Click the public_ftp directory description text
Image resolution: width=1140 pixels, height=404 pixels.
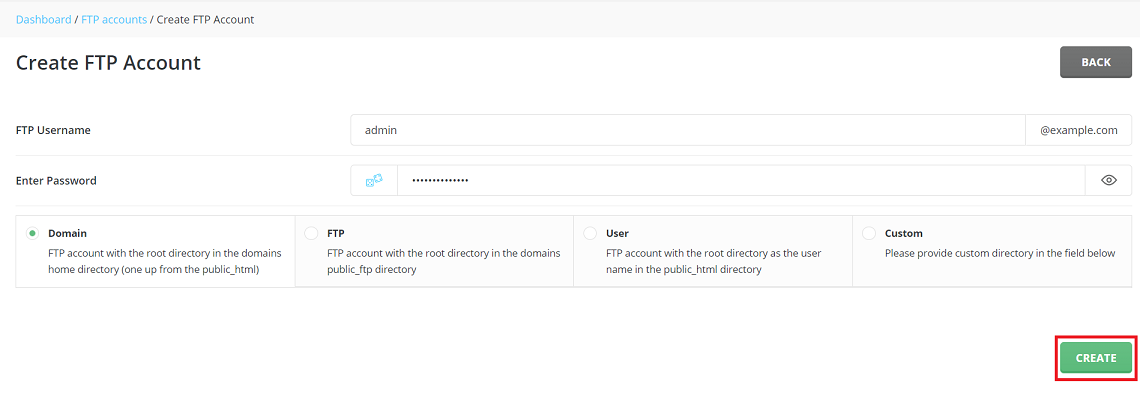tap(443, 260)
